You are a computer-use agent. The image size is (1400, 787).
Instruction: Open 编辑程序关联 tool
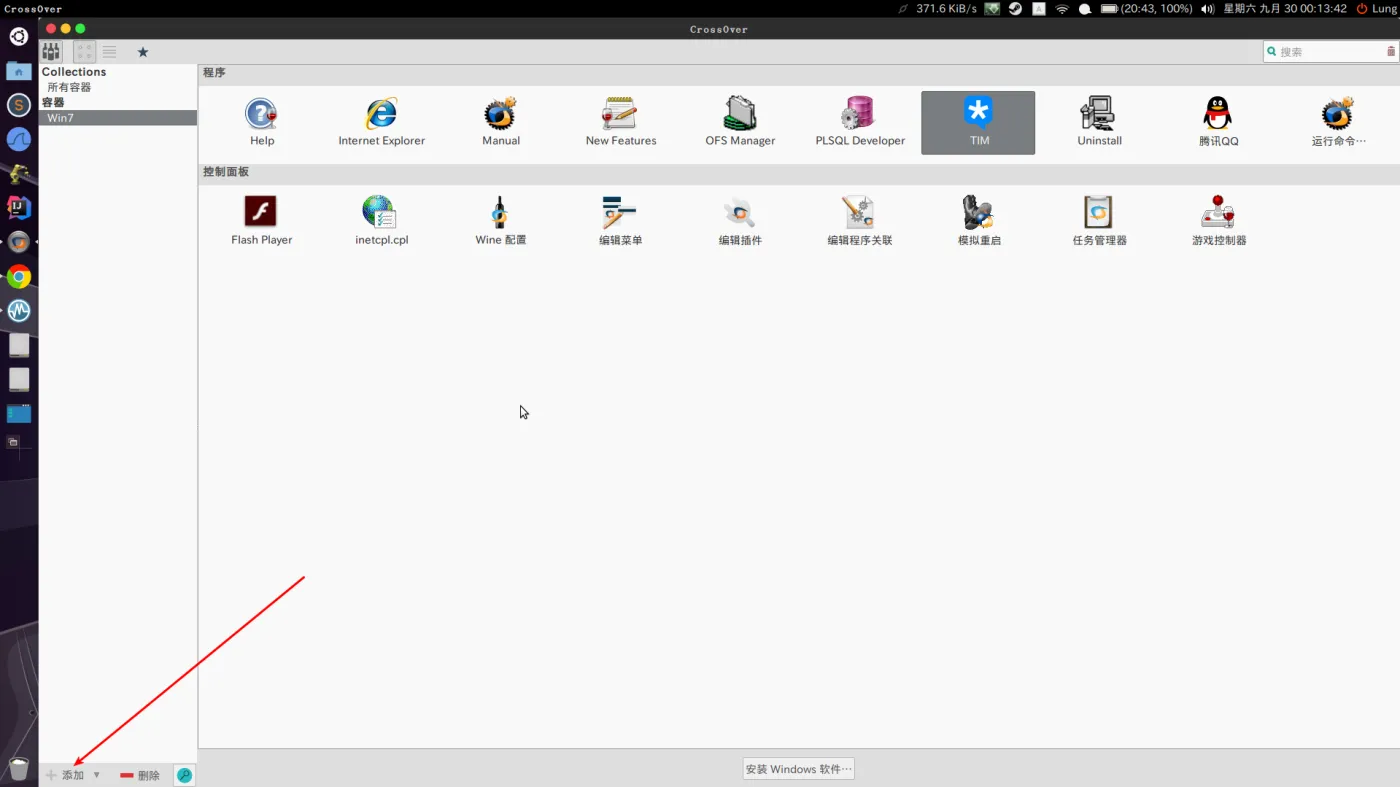(x=859, y=220)
